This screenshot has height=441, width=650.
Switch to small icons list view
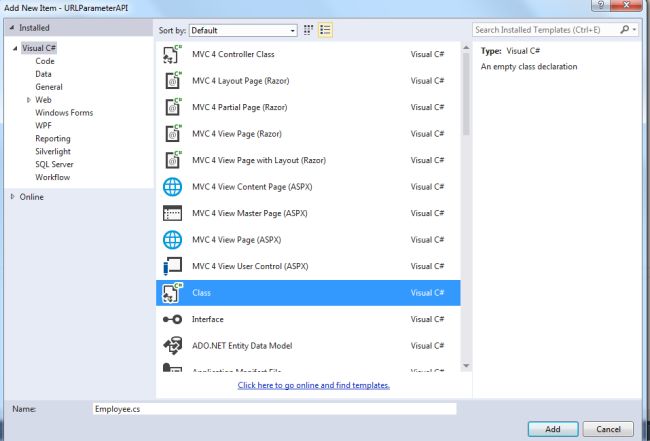325,30
